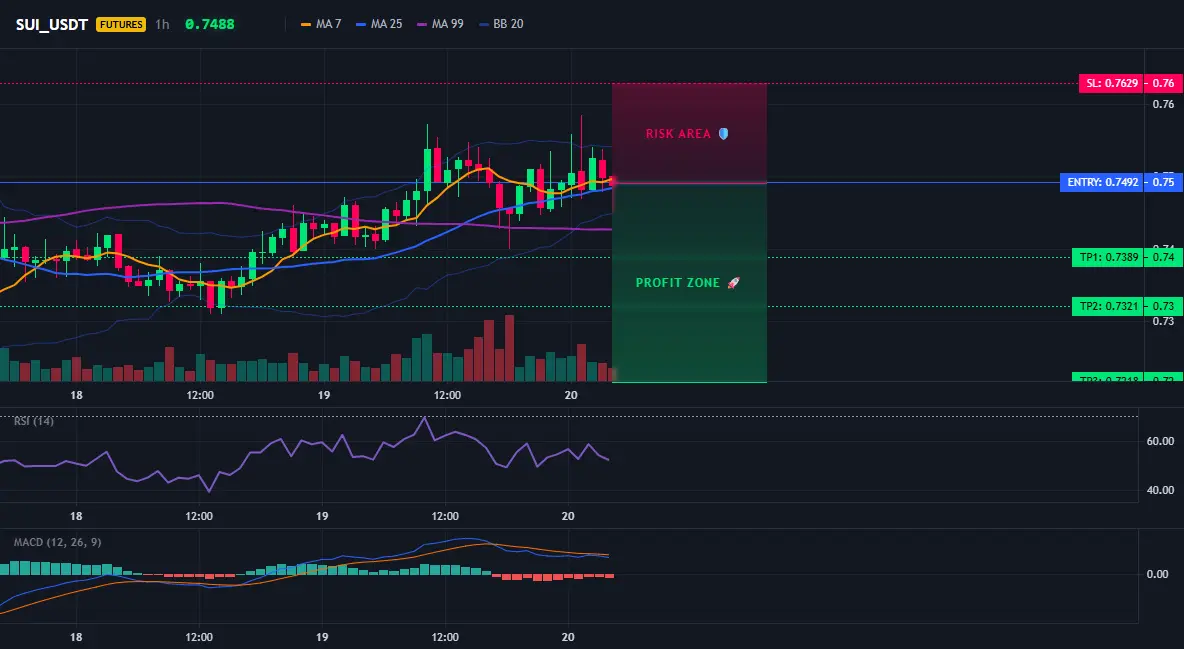Toggle the MA 7 legend entry
Viewport: 1184px width, 649px height.
[321, 24]
